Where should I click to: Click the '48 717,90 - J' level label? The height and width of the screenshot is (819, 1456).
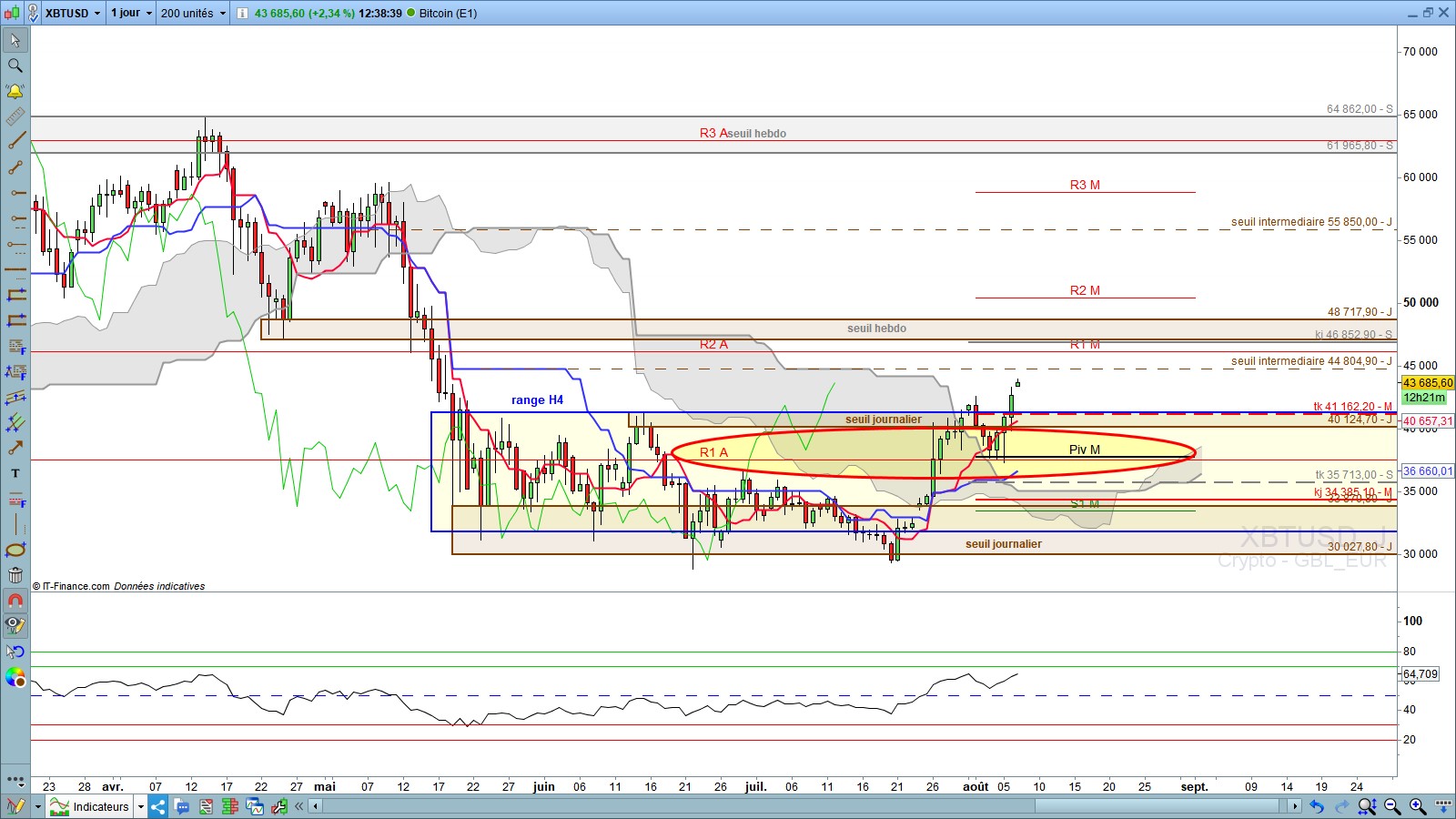pos(1360,312)
